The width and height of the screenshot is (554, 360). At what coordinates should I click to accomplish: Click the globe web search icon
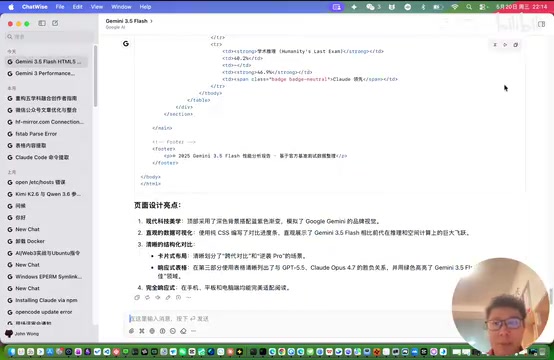[x=152, y=331]
